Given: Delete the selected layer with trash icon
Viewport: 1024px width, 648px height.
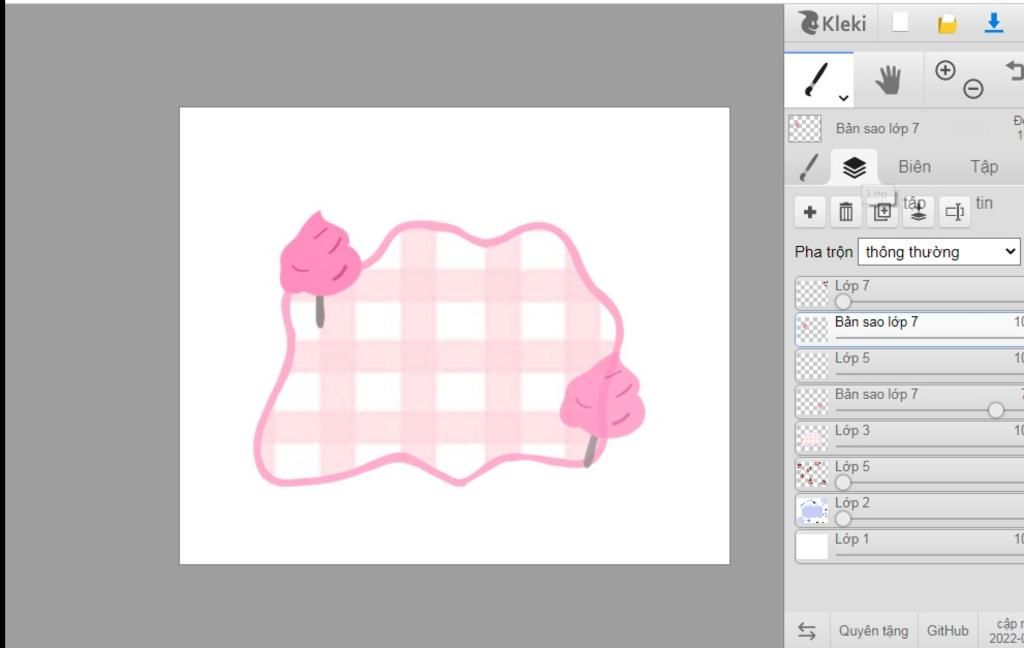Looking at the screenshot, I should pyautogui.click(x=846, y=212).
